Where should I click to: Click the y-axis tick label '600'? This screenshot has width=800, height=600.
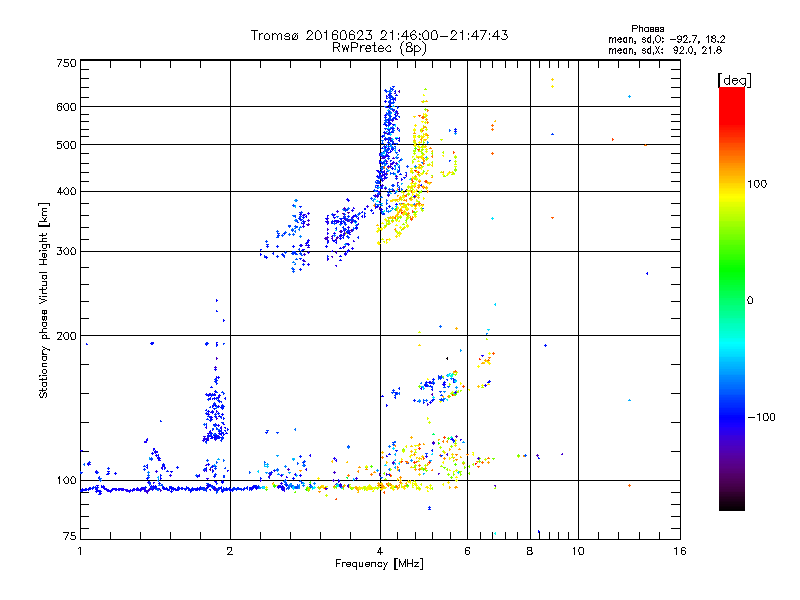click(x=66, y=107)
